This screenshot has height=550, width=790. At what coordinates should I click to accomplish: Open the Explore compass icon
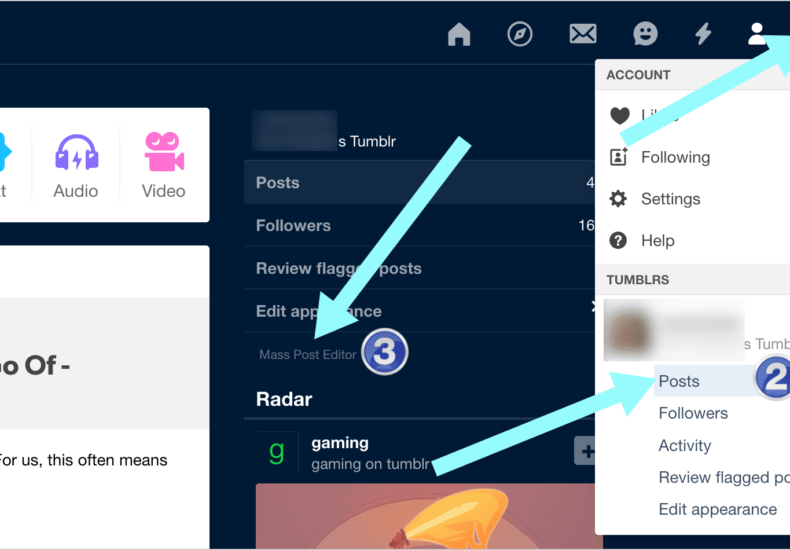click(x=519, y=34)
